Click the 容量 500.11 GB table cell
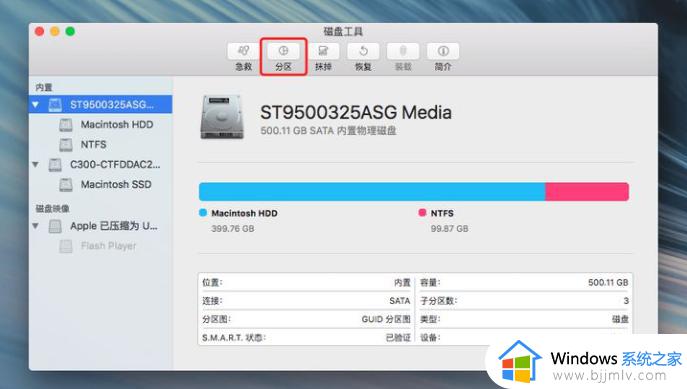This screenshot has width=687, height=389. pos(524,283)
